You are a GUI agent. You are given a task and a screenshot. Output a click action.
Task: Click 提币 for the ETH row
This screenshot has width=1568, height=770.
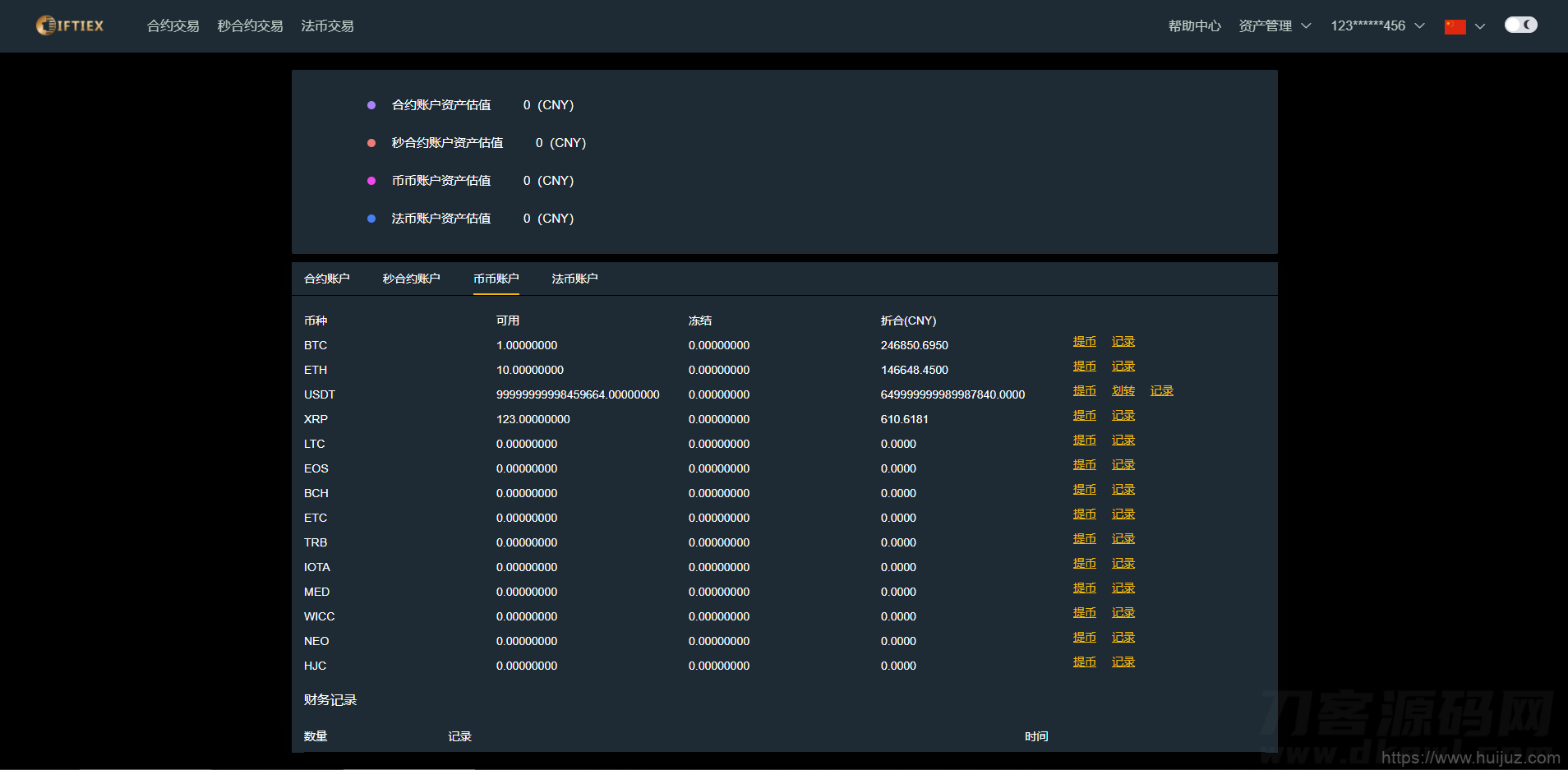[1084, 366]
